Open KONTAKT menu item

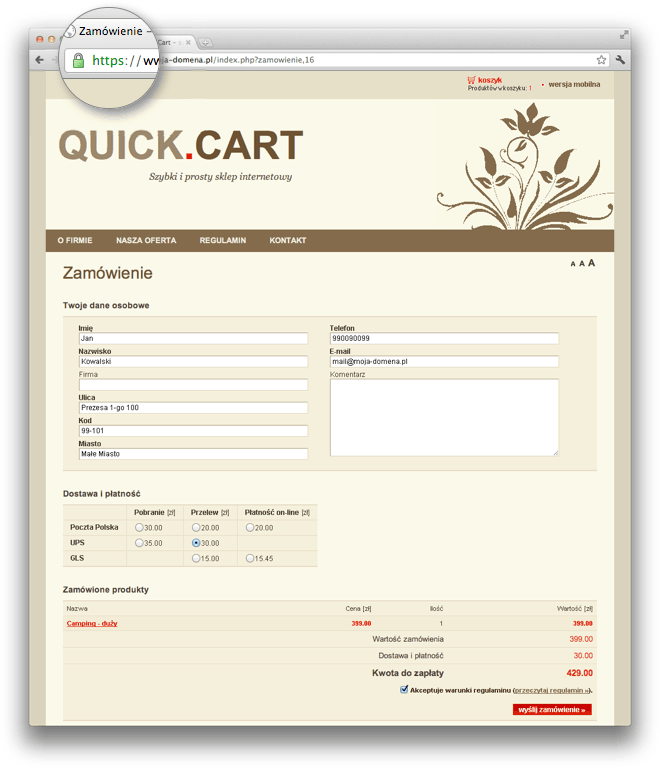287,240
